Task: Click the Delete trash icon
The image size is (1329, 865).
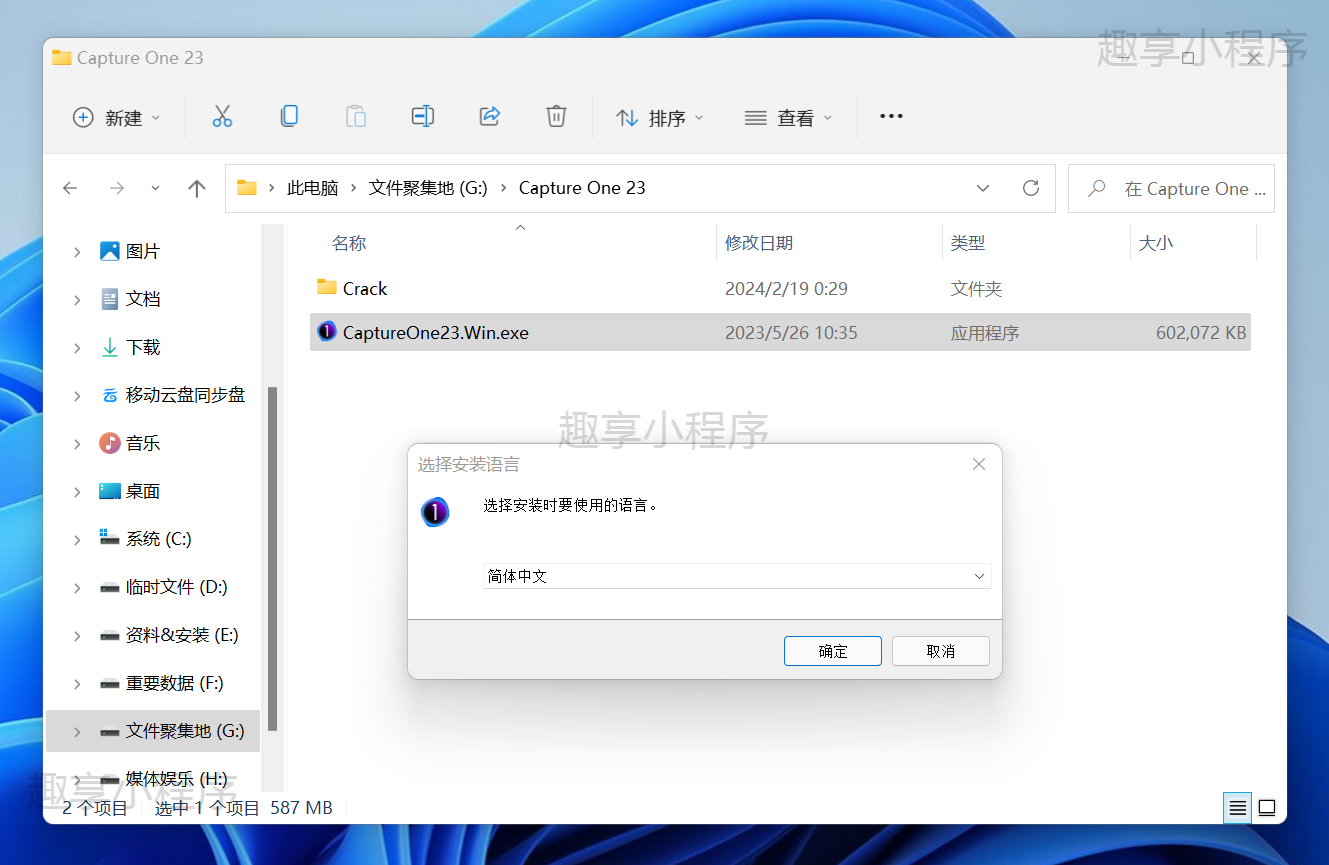Action: (557, 117)
